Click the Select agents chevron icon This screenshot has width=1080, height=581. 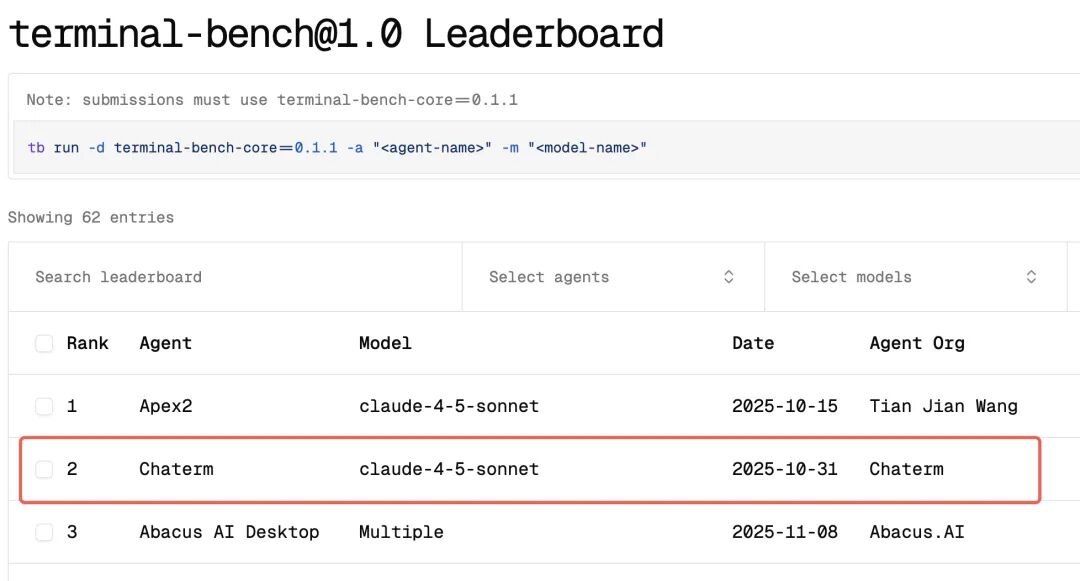click(729, 277)
